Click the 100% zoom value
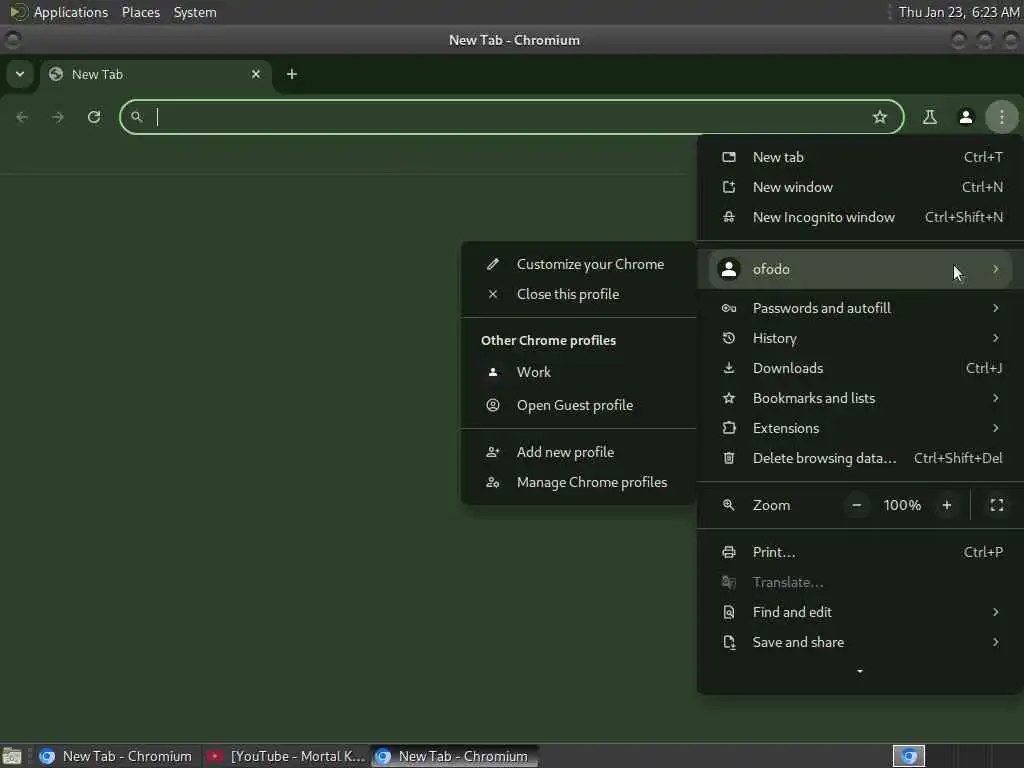The height and width of the screenshot is (768, 1024). 902,505
